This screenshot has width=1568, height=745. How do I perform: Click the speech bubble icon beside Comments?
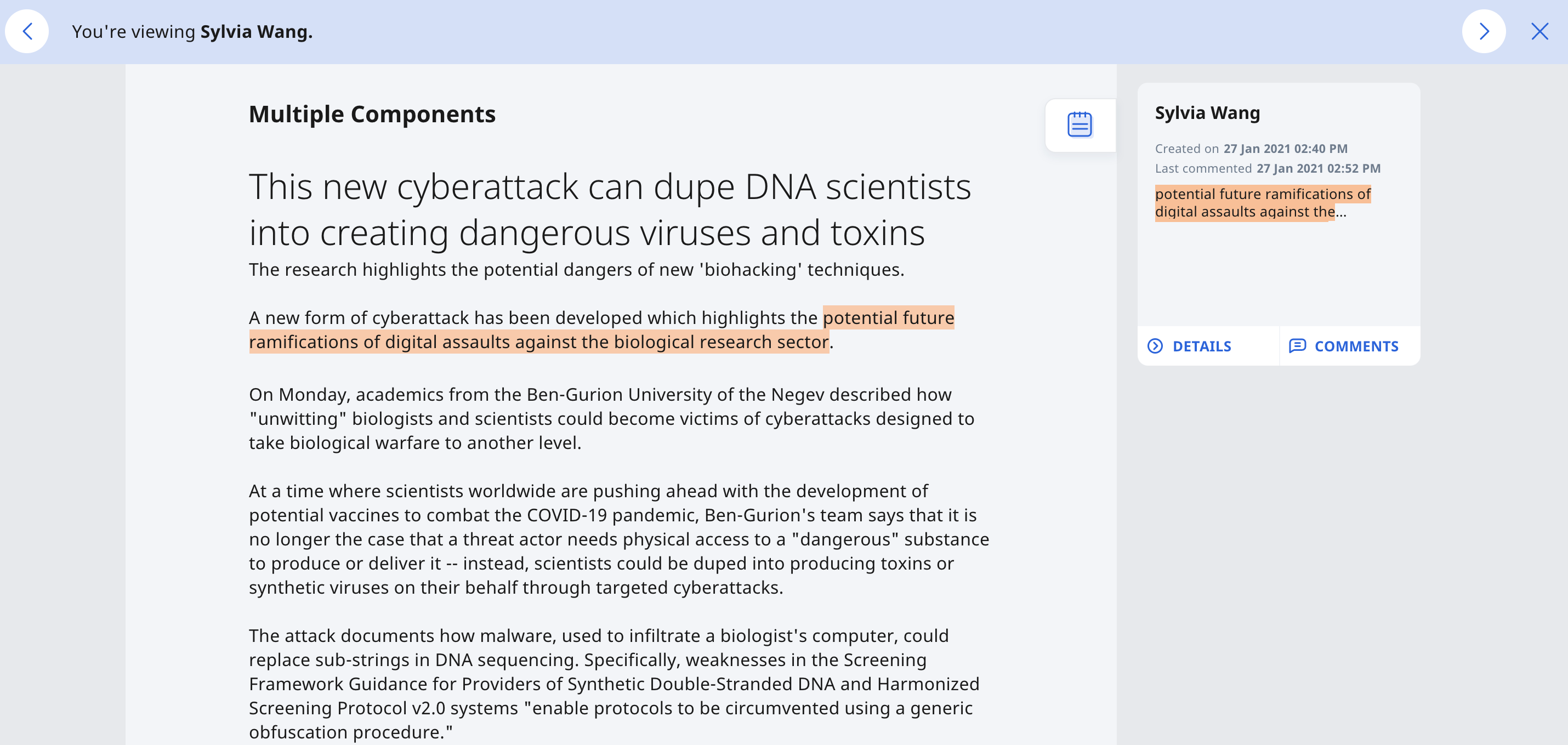coord(1297,346)
